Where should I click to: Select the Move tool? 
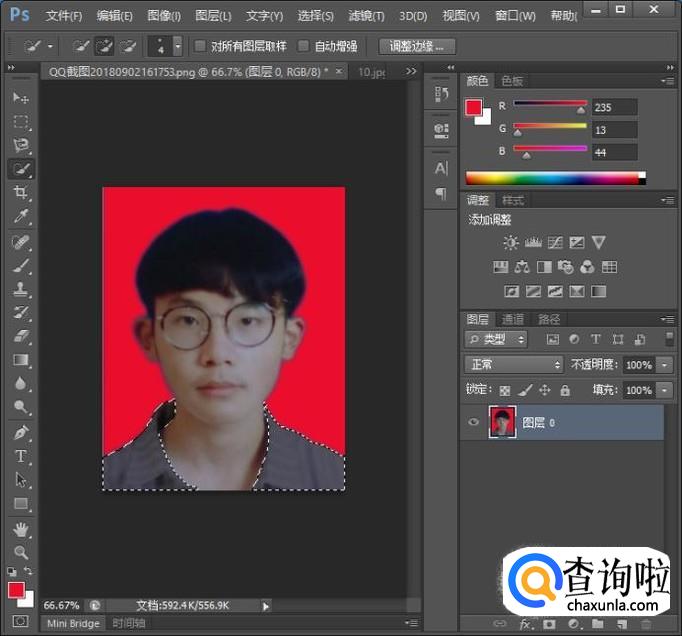click(x=21, y=98)
